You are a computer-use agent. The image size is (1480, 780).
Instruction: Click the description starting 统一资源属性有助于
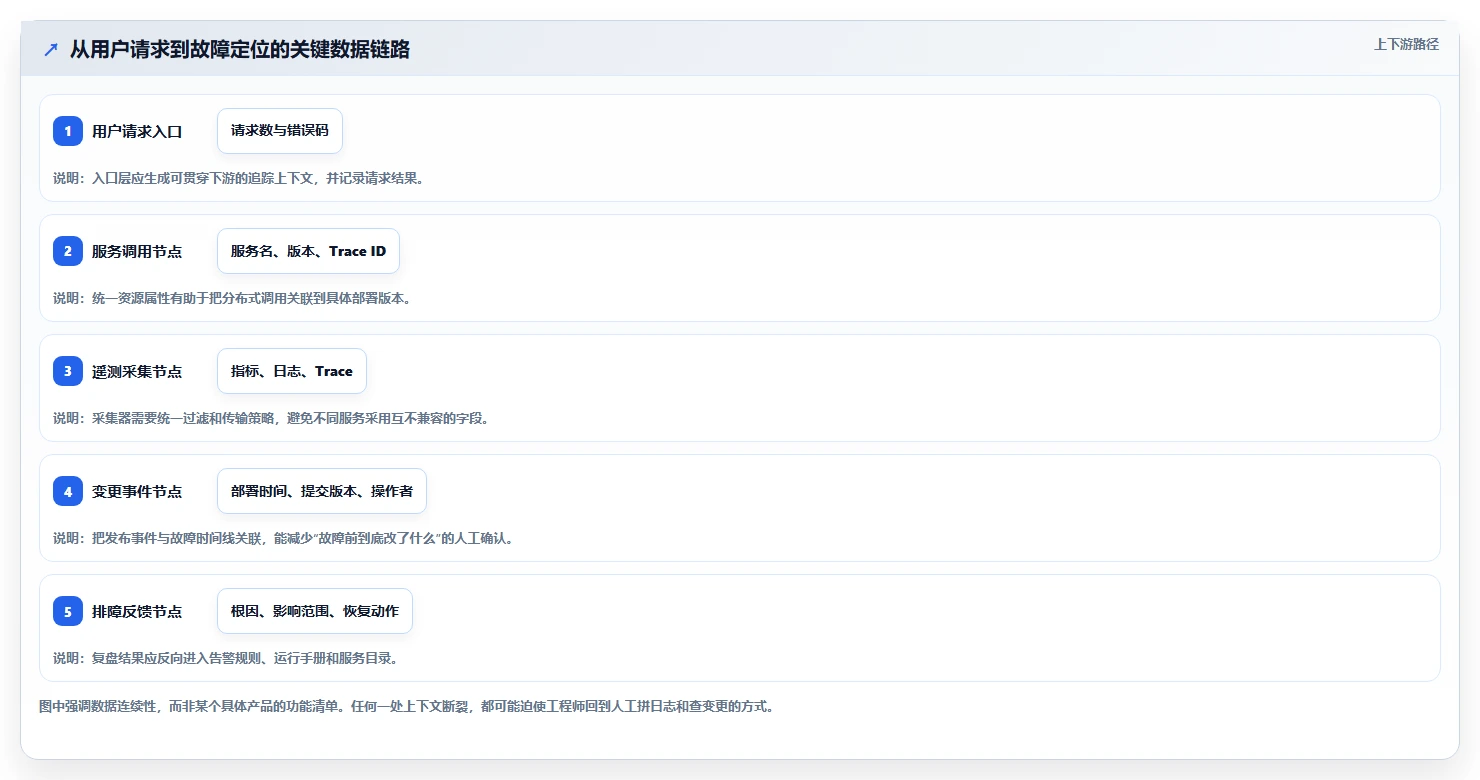(232, 298)
